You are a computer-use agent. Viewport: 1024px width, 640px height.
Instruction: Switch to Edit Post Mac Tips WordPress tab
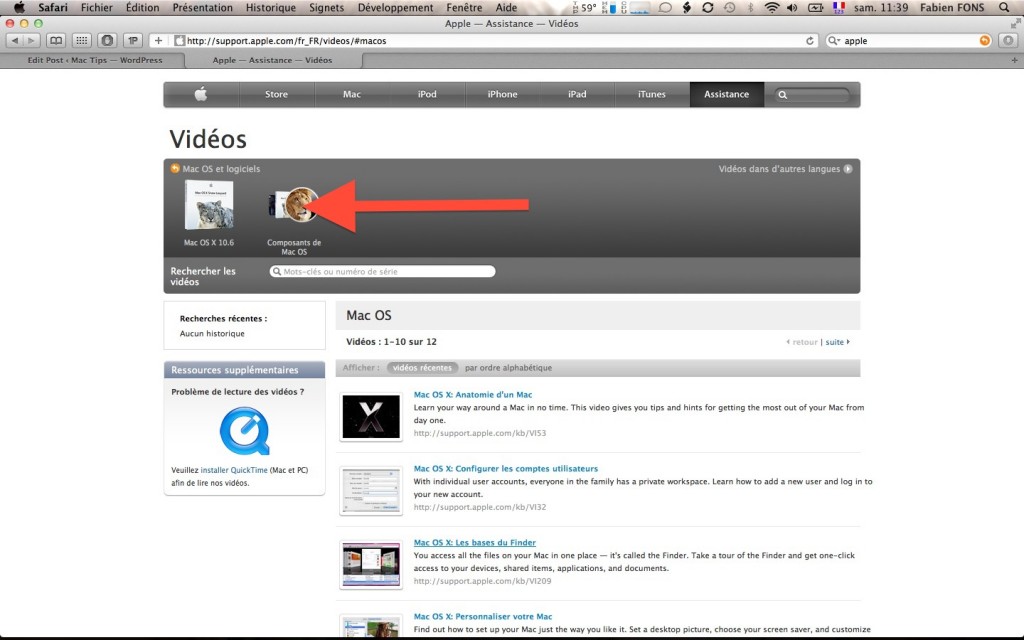pyautogui.click(x=93, y=60)
